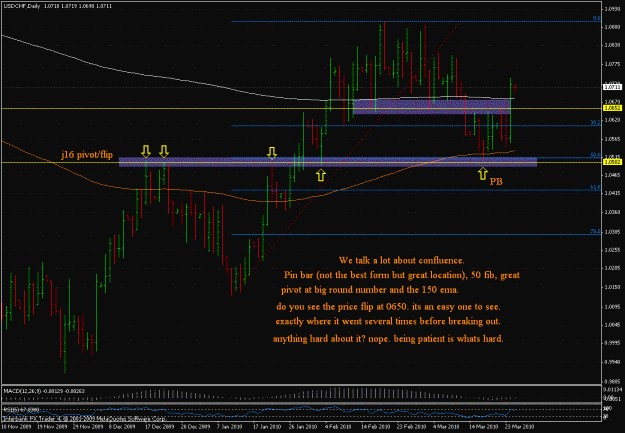625x433 pixels.
Task: Click the 1.0150 price scale value
Action: (613, 287)
